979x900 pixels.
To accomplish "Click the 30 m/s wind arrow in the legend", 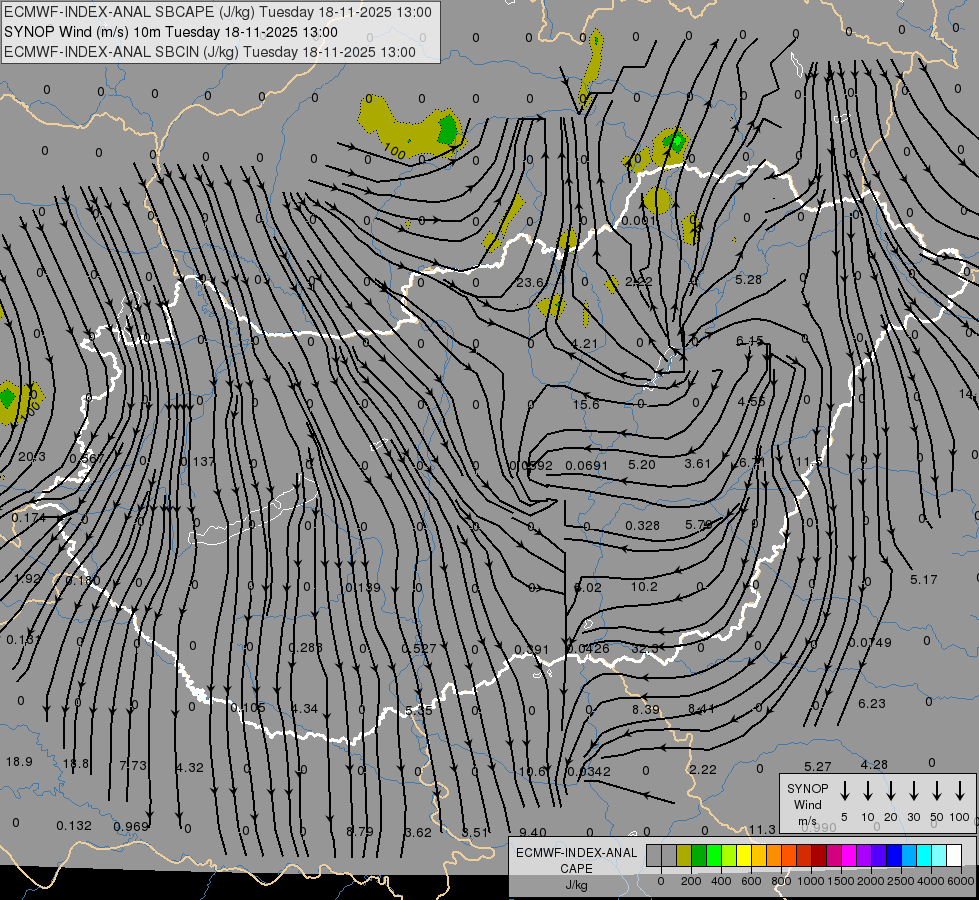I will tap(914, 791).
